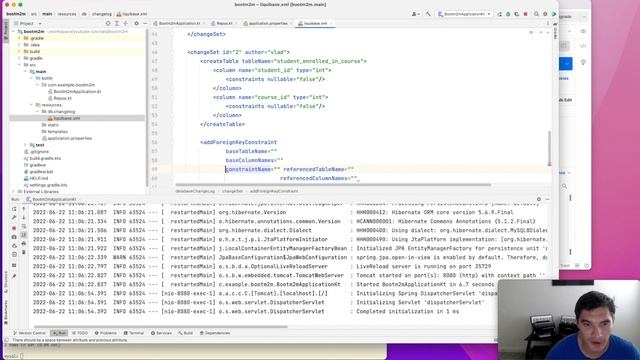Hide the Project panel with the minus icon
This screenshot has height=360, width=640.
click(145, 24)
